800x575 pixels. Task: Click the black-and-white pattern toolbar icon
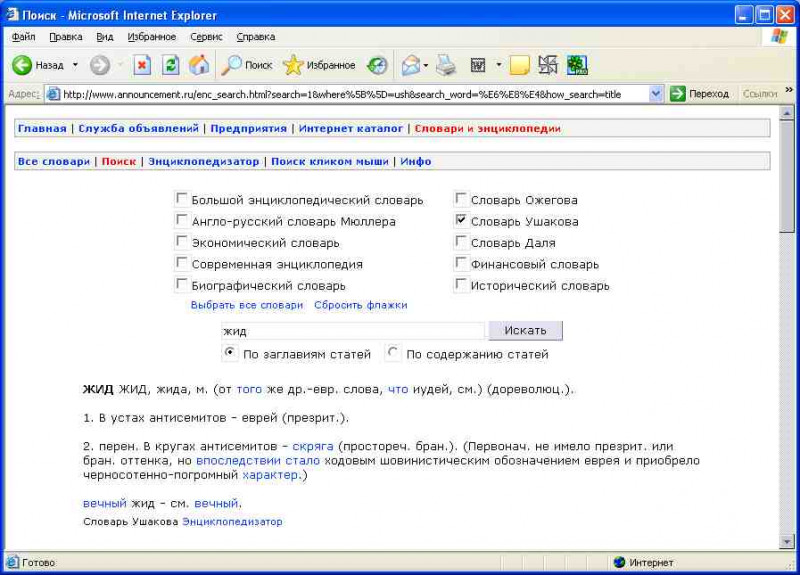[x=548, y=65]
